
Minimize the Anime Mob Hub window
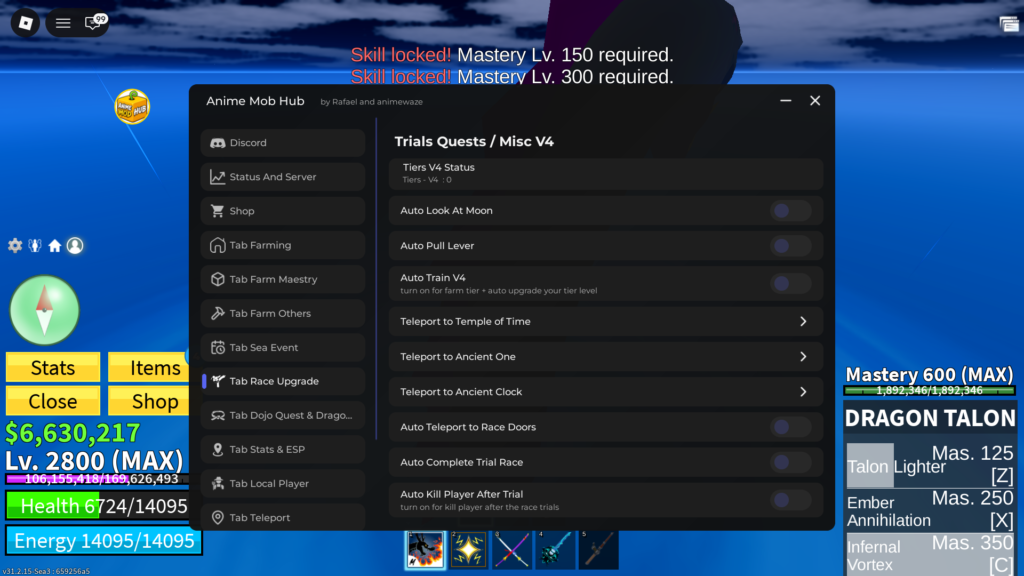(786, 101)
